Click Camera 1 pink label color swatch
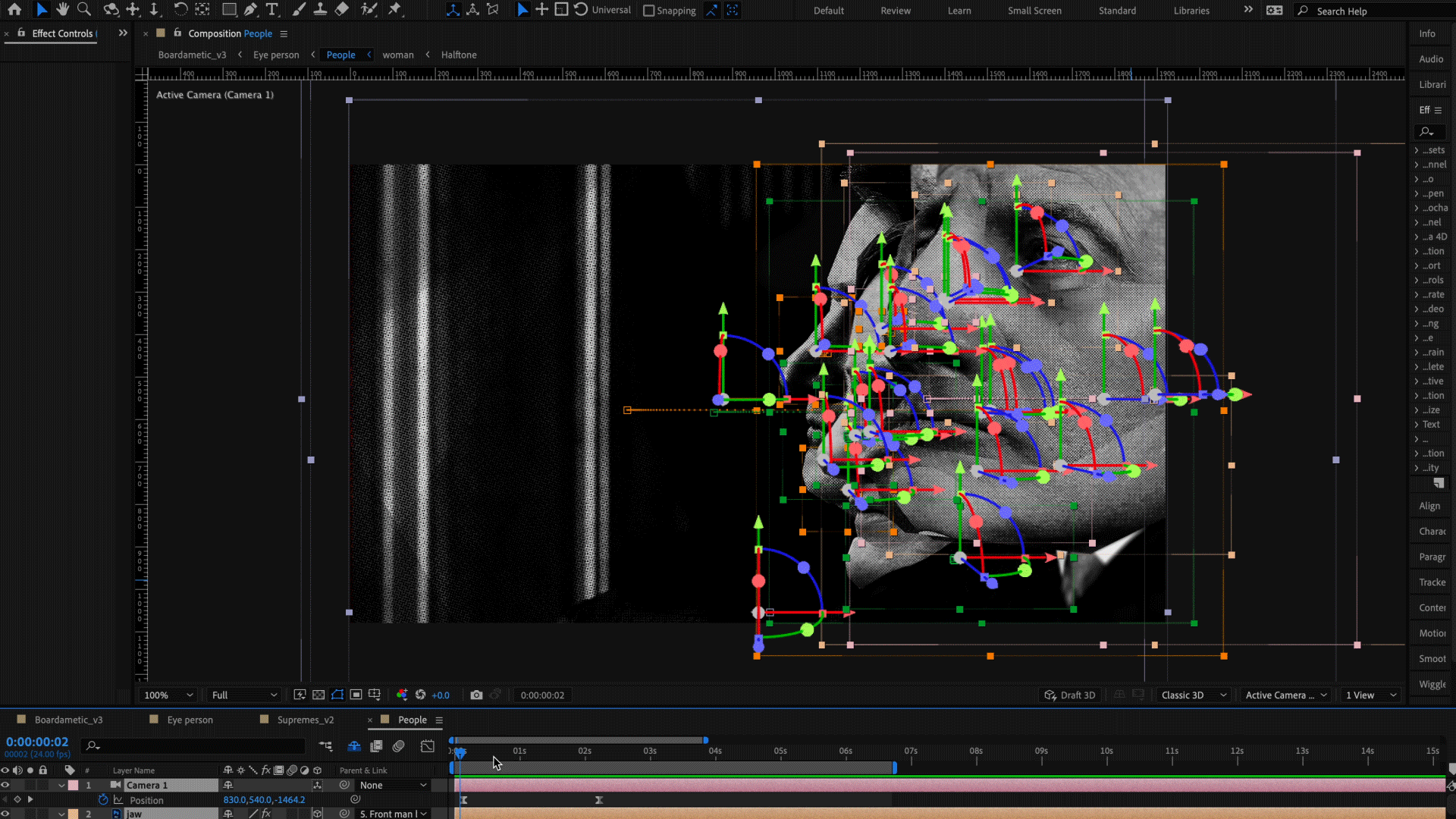 click(74, 785)
